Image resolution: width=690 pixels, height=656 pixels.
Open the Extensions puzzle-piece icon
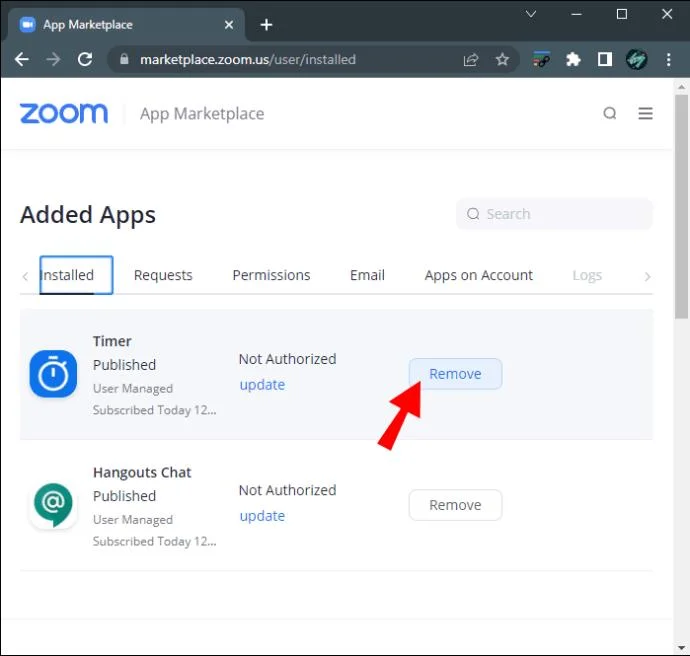click(573, 59)
